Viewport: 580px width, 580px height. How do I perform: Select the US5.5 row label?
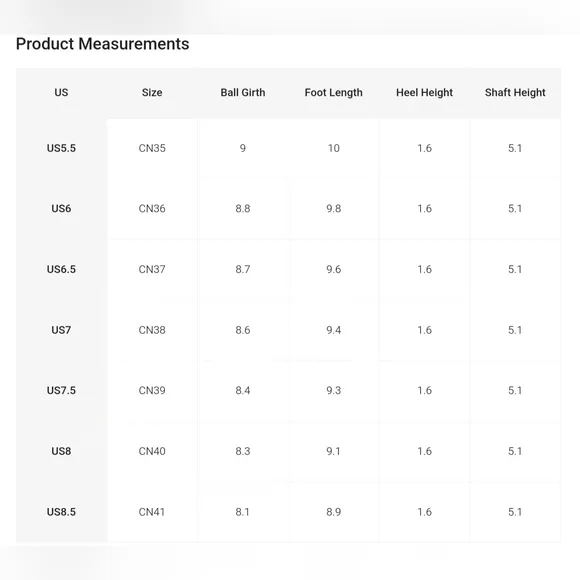(x=61, y=148)
